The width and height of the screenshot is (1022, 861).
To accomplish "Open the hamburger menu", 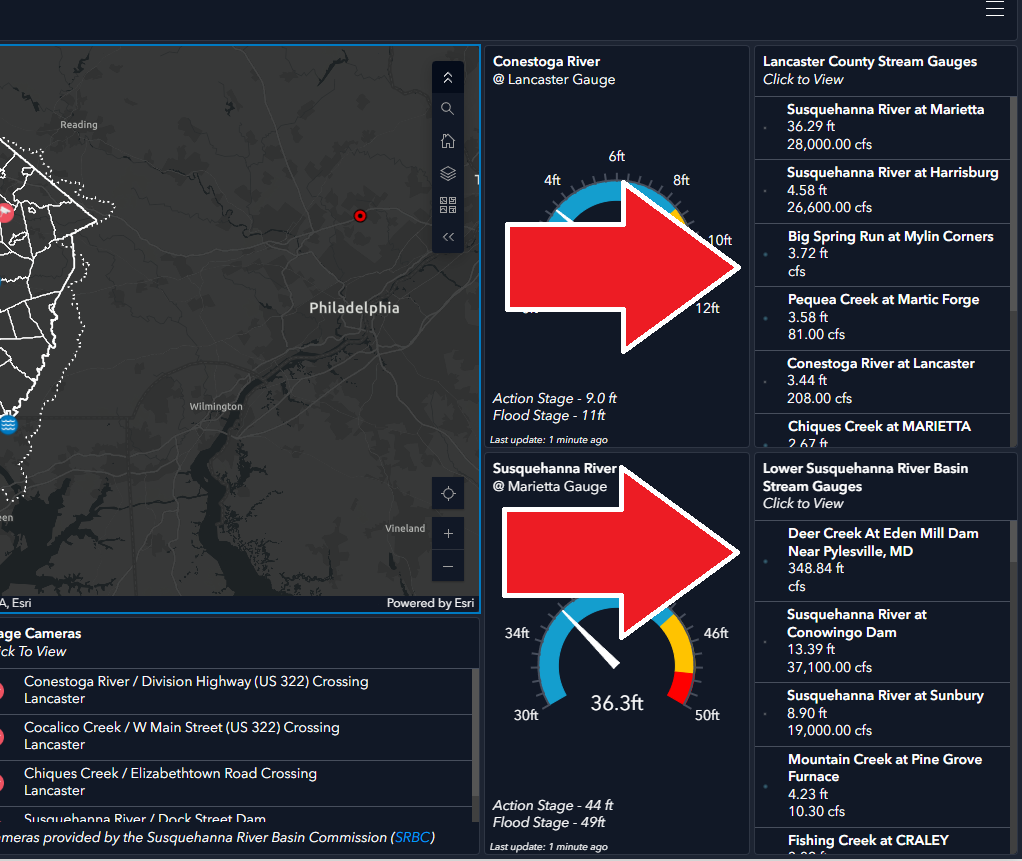I will [994, 10].
